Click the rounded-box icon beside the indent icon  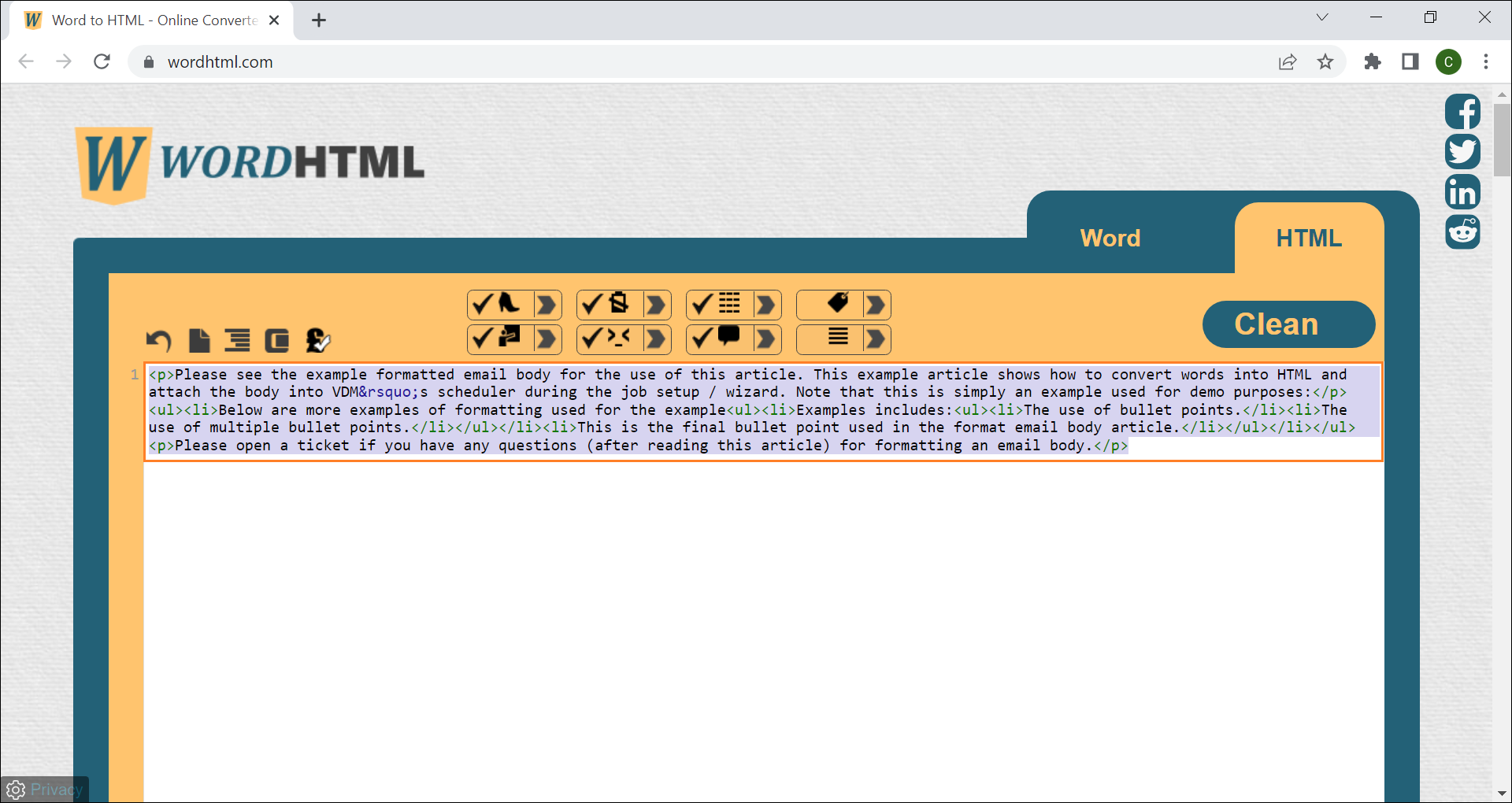[x=276, y=340]
